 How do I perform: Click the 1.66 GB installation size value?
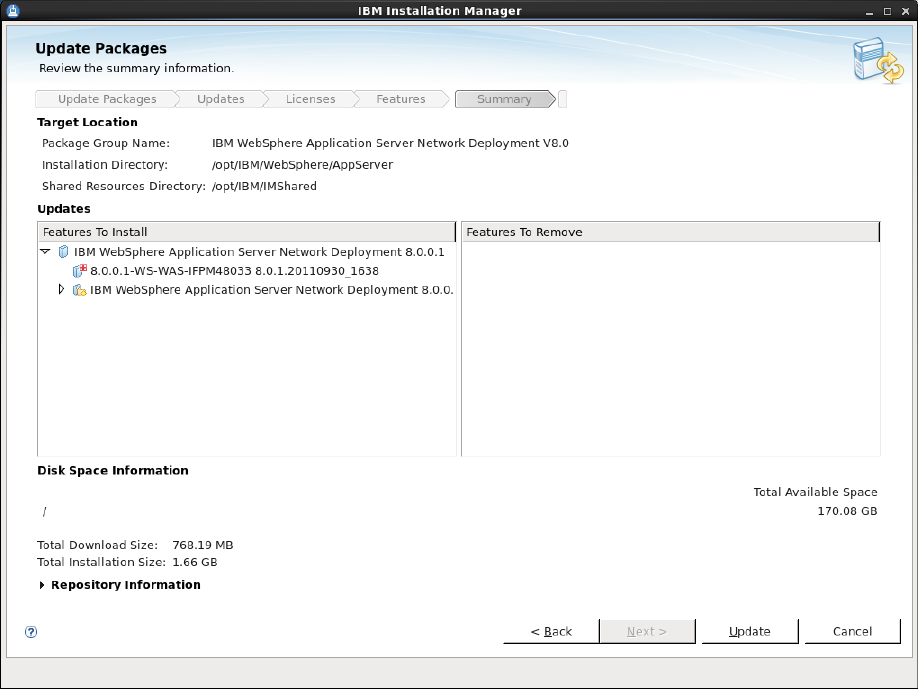(194, 562)
